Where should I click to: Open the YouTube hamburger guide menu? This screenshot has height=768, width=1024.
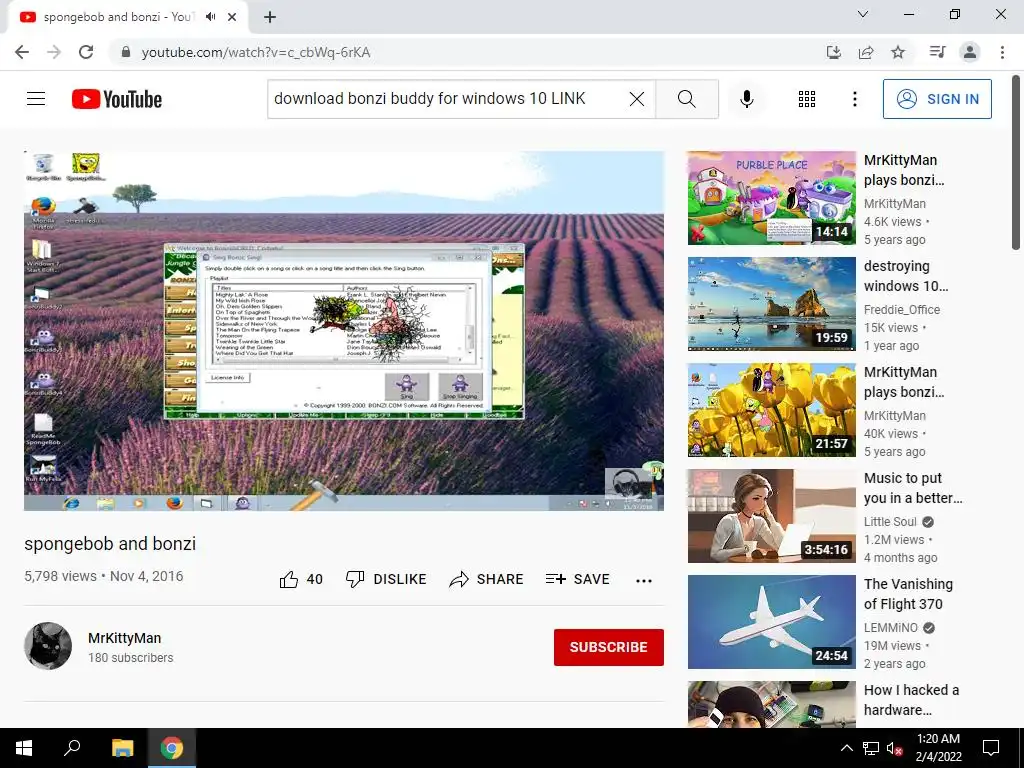[36, 99]
